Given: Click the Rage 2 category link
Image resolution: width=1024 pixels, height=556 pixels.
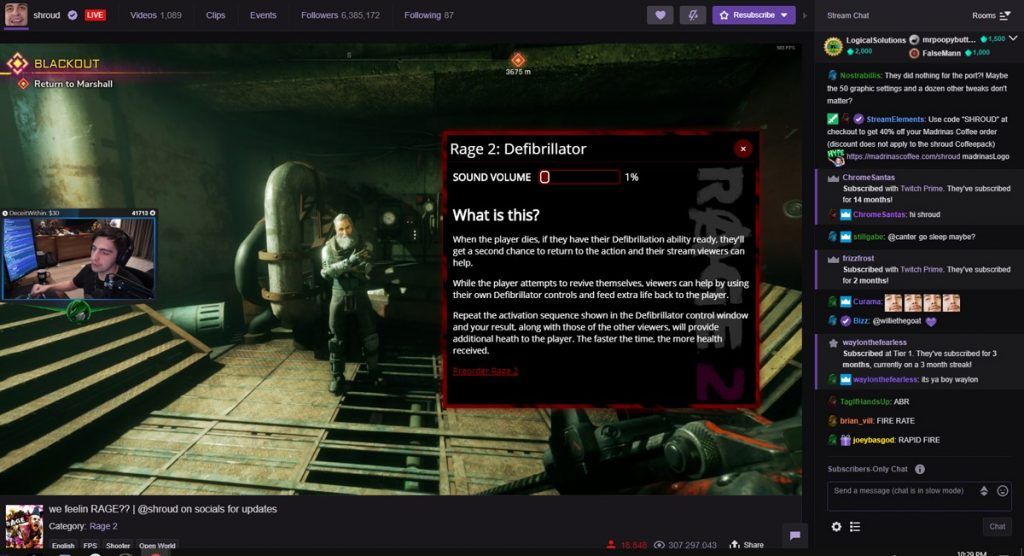Looking at the screenshot, I should (x=103, y=526).
